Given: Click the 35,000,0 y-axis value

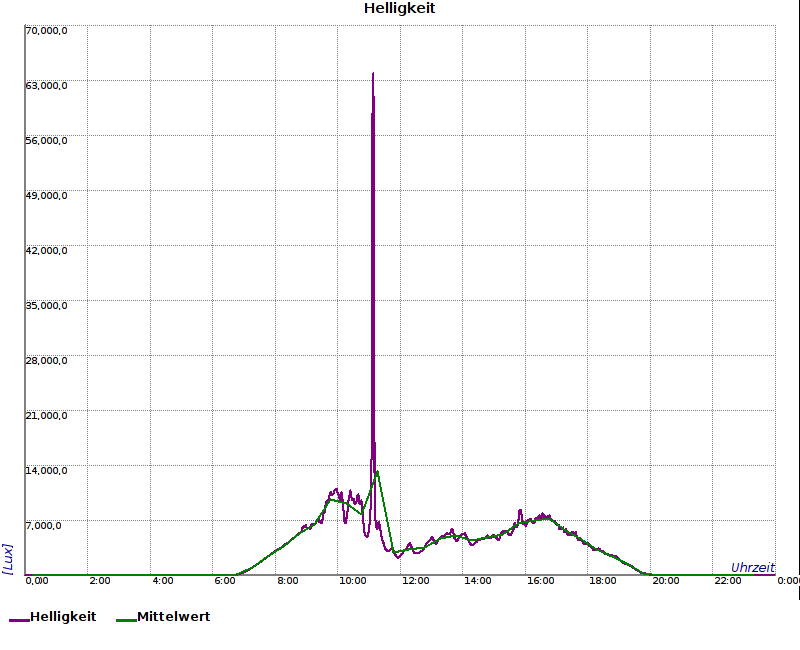Looking at the screenshot, I should point(46,306).
